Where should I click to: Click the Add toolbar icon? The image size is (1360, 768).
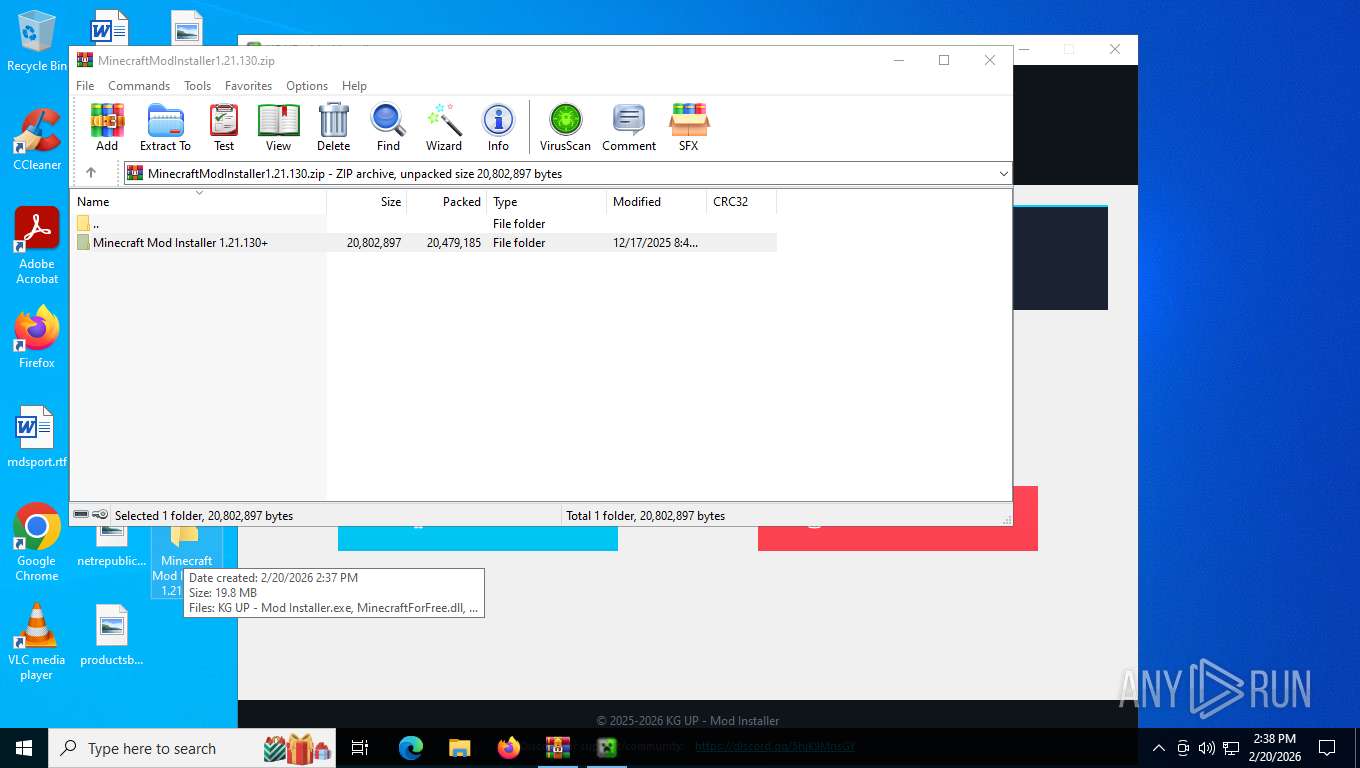pos(107,127)
